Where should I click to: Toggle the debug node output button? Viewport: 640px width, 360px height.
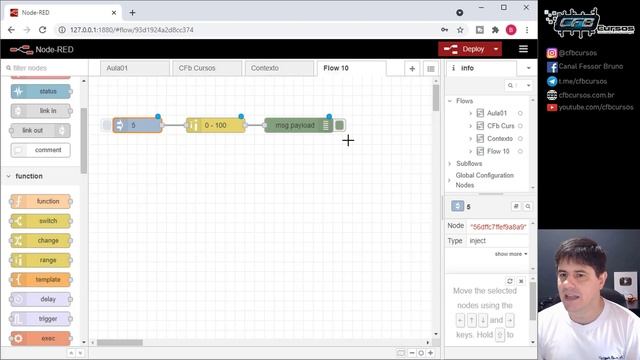click(339, 125)
